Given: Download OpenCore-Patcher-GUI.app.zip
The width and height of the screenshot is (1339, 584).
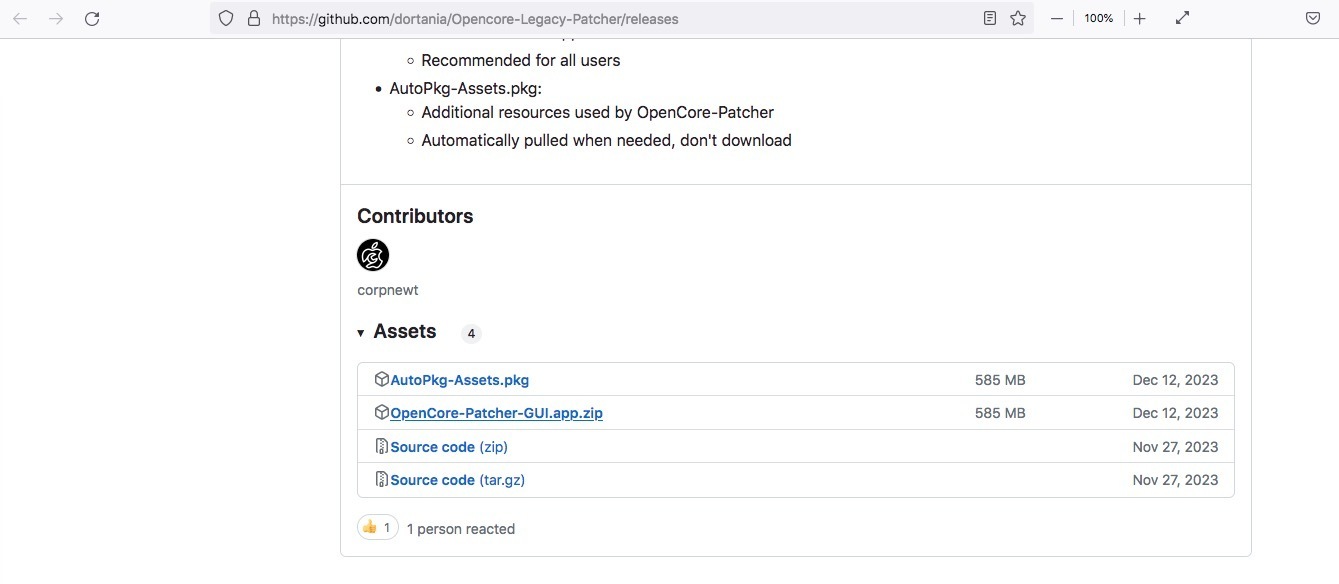Looking at the screenshot, I should pyautogui.click(x=497, y=413).
